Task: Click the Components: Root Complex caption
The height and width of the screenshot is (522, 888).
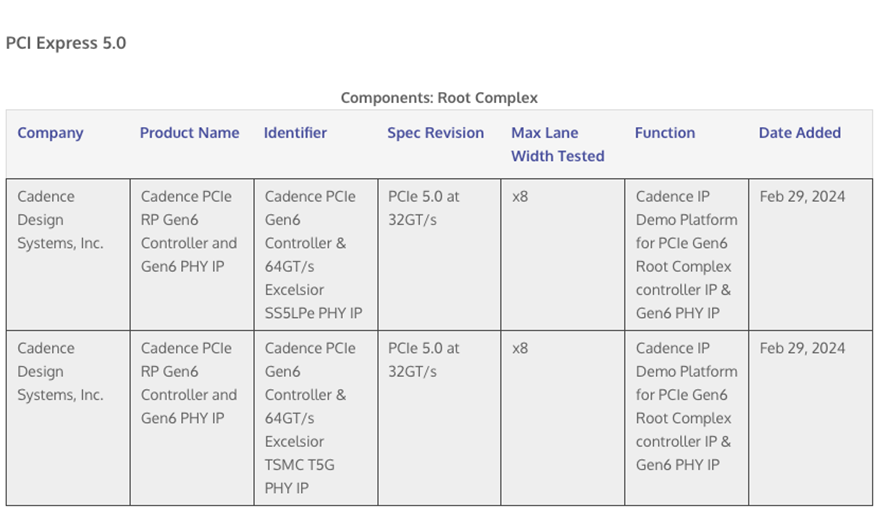Action: (439, 98)
